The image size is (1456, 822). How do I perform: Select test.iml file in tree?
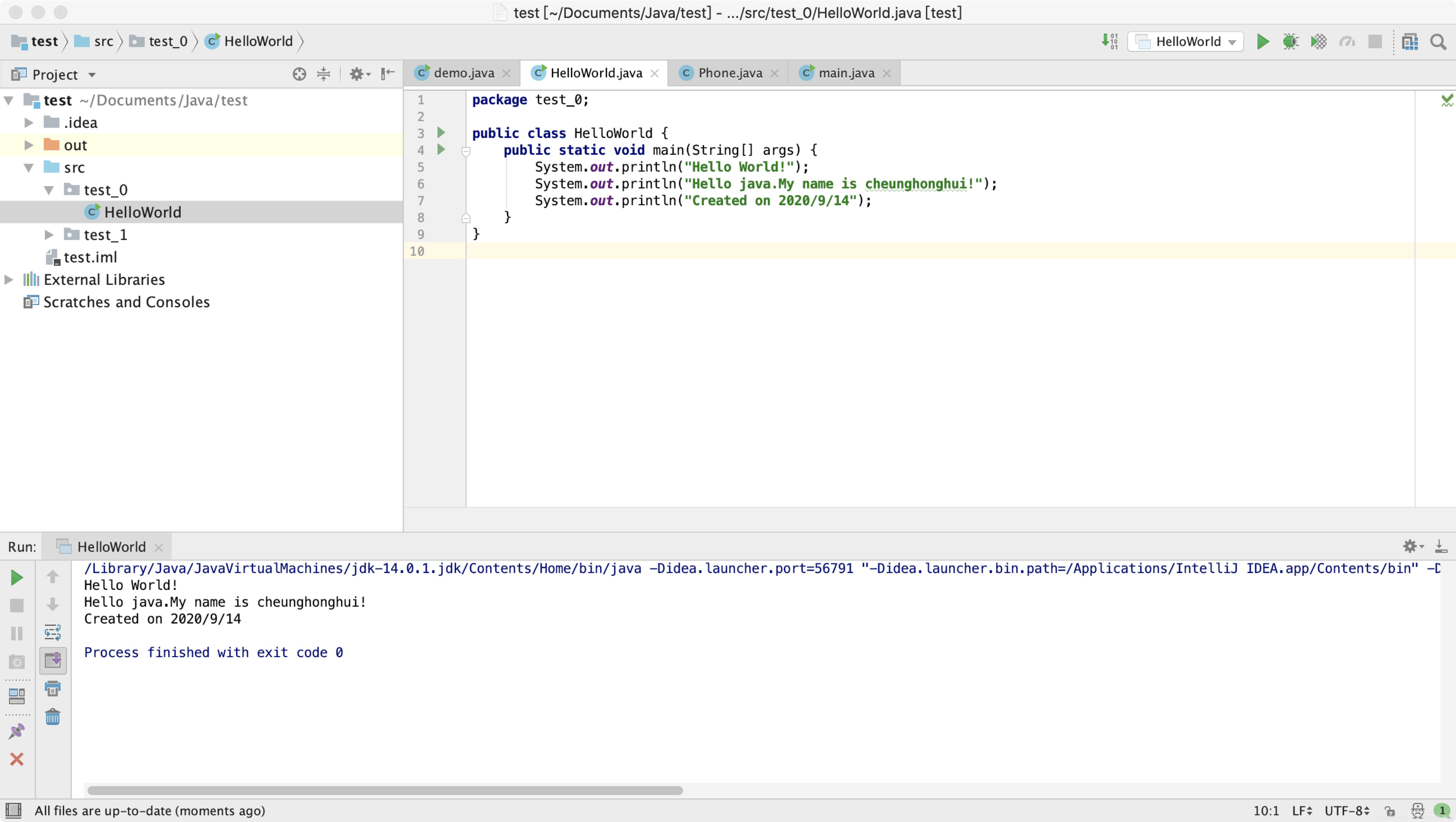[x=201, y=258]
